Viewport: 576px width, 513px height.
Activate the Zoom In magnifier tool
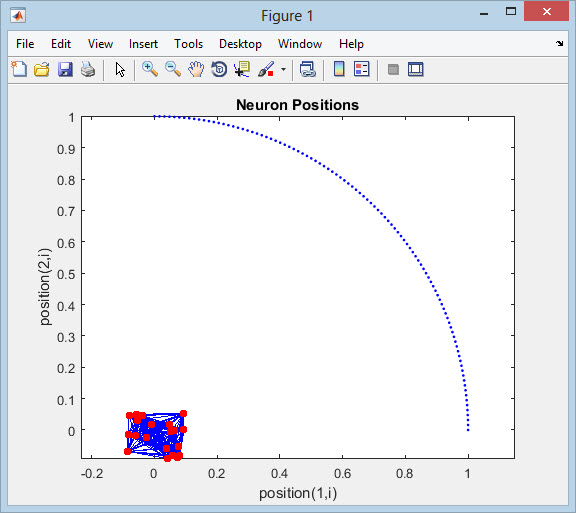(x=150, y=69)
